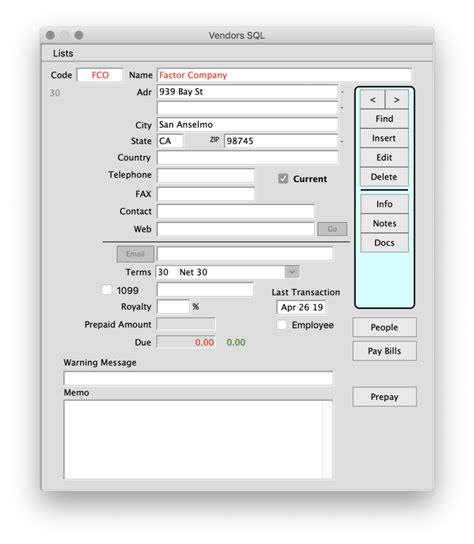Image resolution: width=474 pixels, height=544 pixels.
Task: Open vendor Notes
Action: pyautogui.click(x=384, y=223)
